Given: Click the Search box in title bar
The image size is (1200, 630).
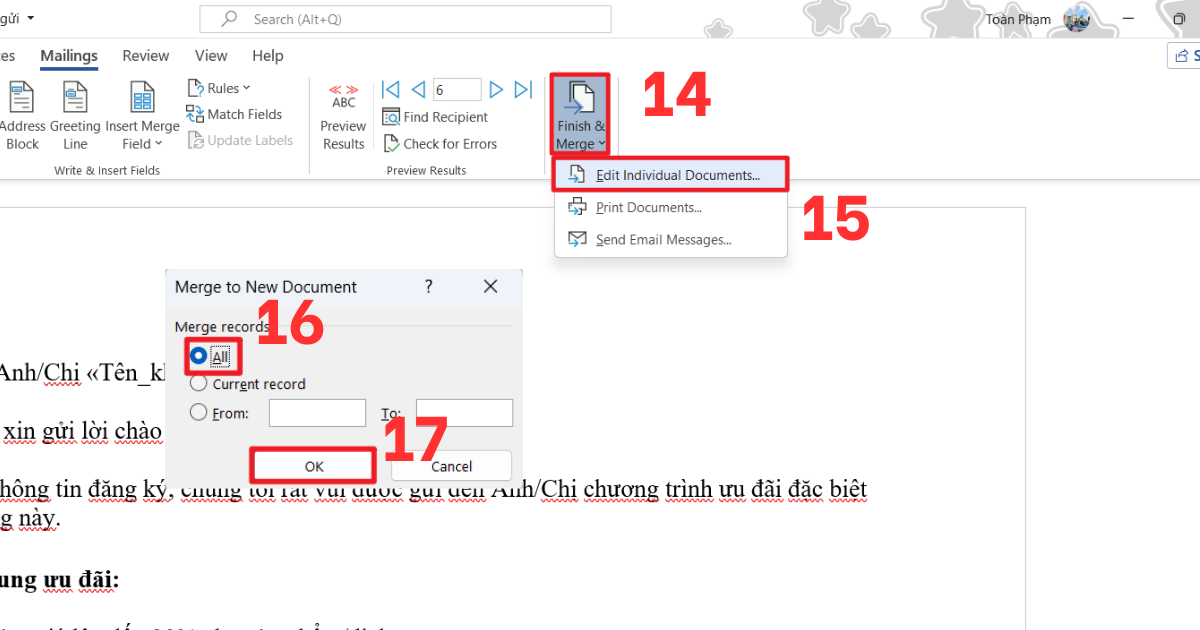Looking at the screenshot, I should [405, 19].
